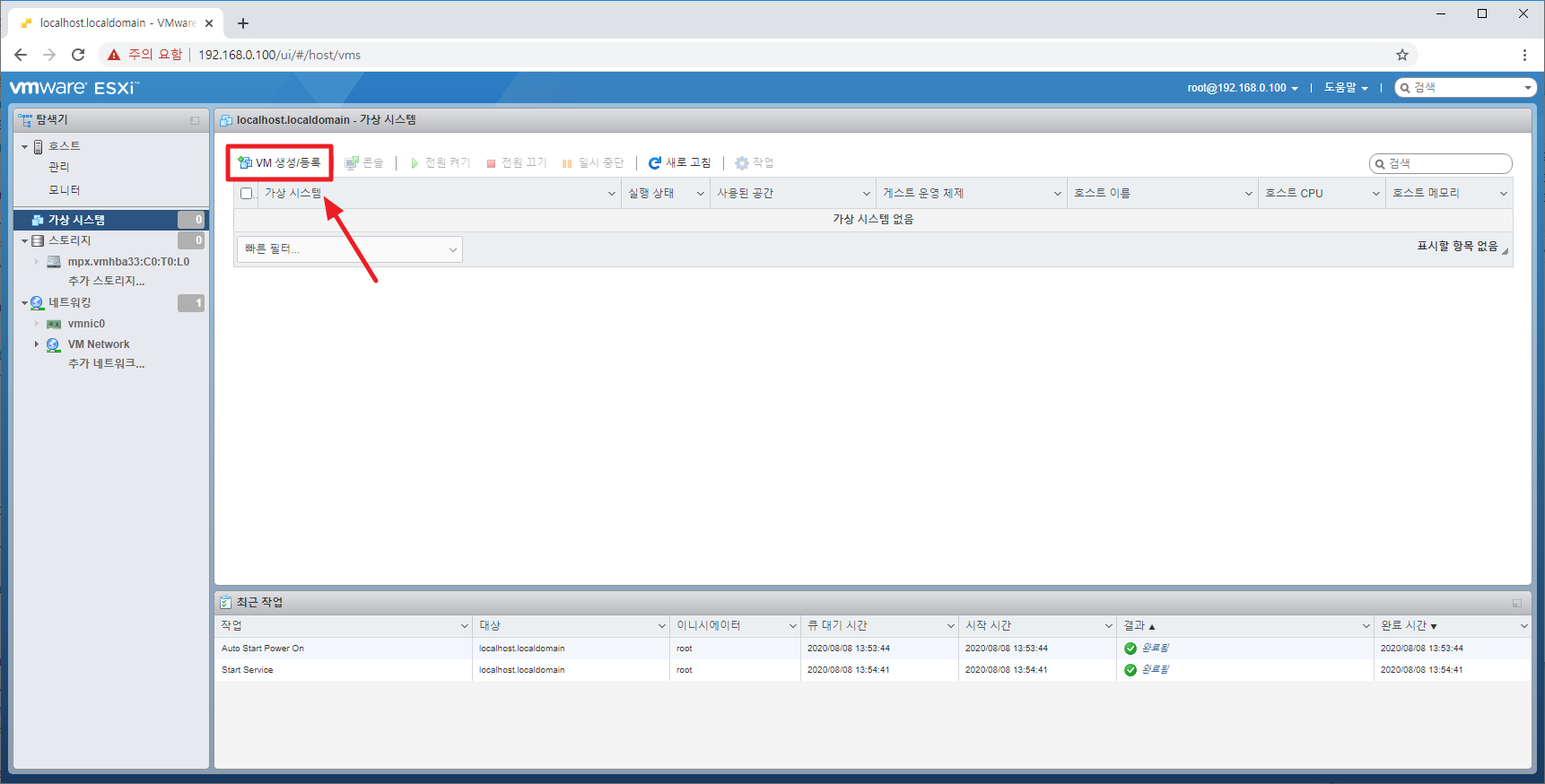Bookmark this page with star icon
Viewport: 1545px width, 784px height.
tap(1402, 55)
